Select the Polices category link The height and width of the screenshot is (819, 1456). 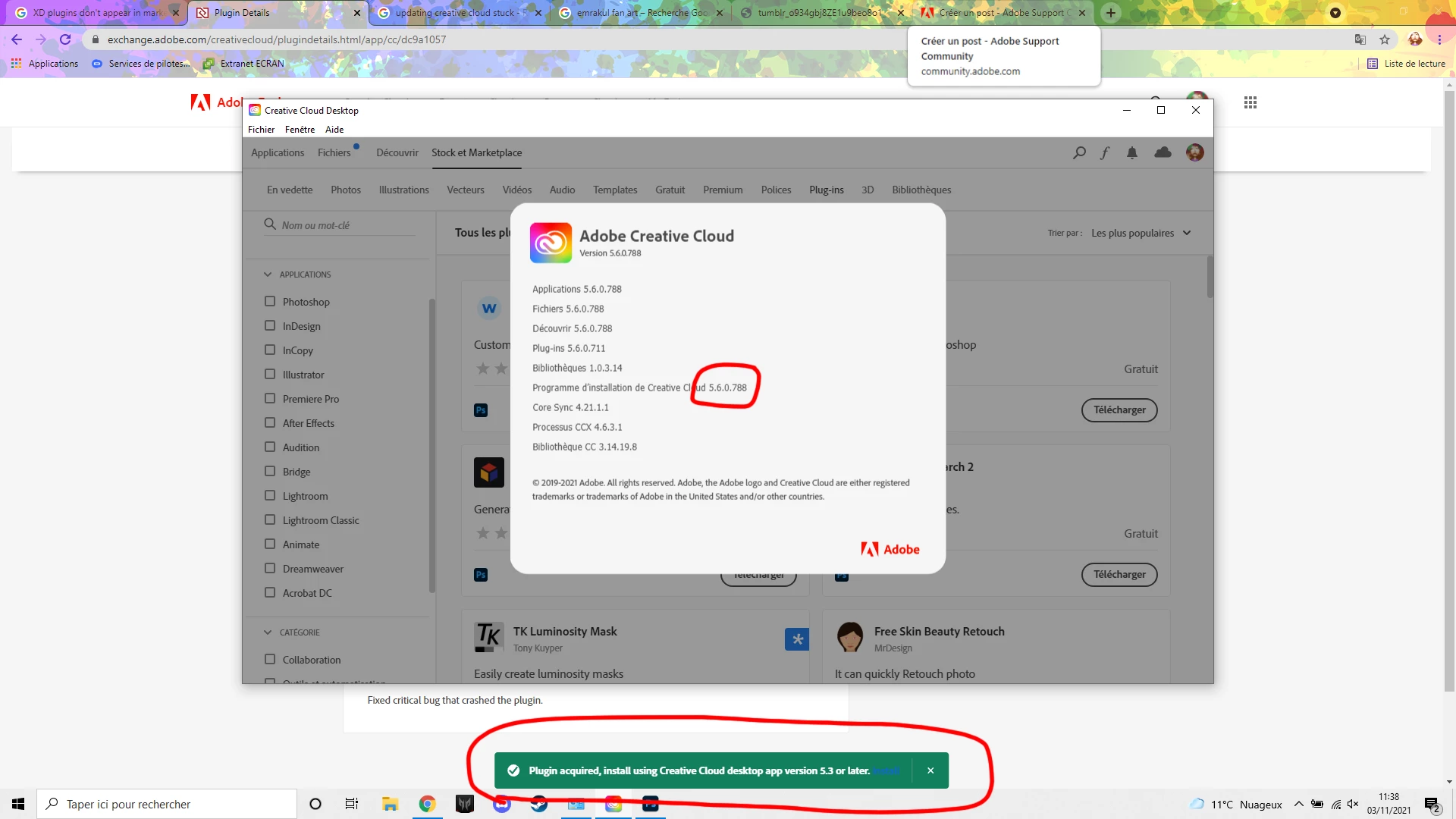click(x=776, y=190)
